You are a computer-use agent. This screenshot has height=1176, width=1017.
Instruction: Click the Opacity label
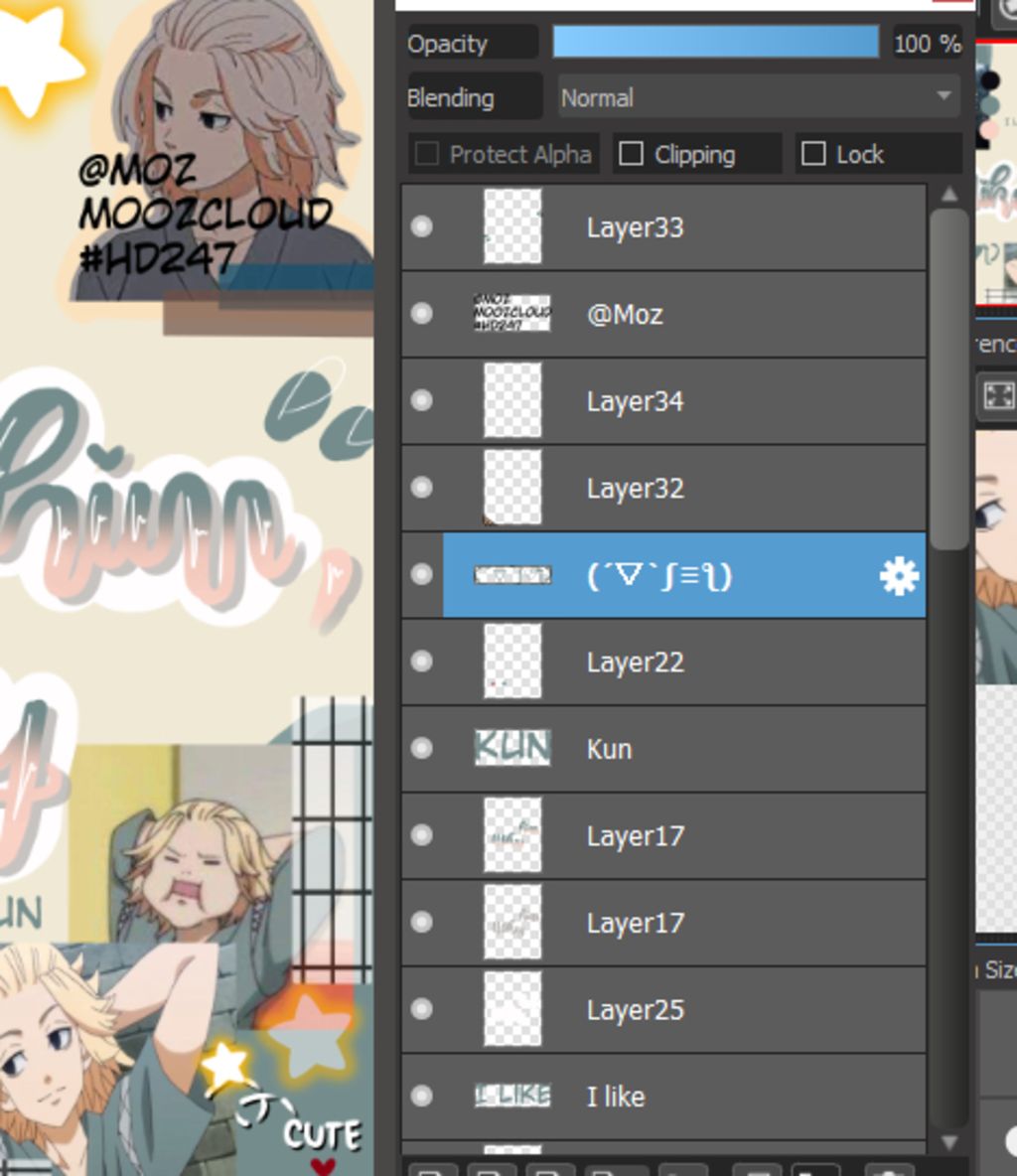448,44
